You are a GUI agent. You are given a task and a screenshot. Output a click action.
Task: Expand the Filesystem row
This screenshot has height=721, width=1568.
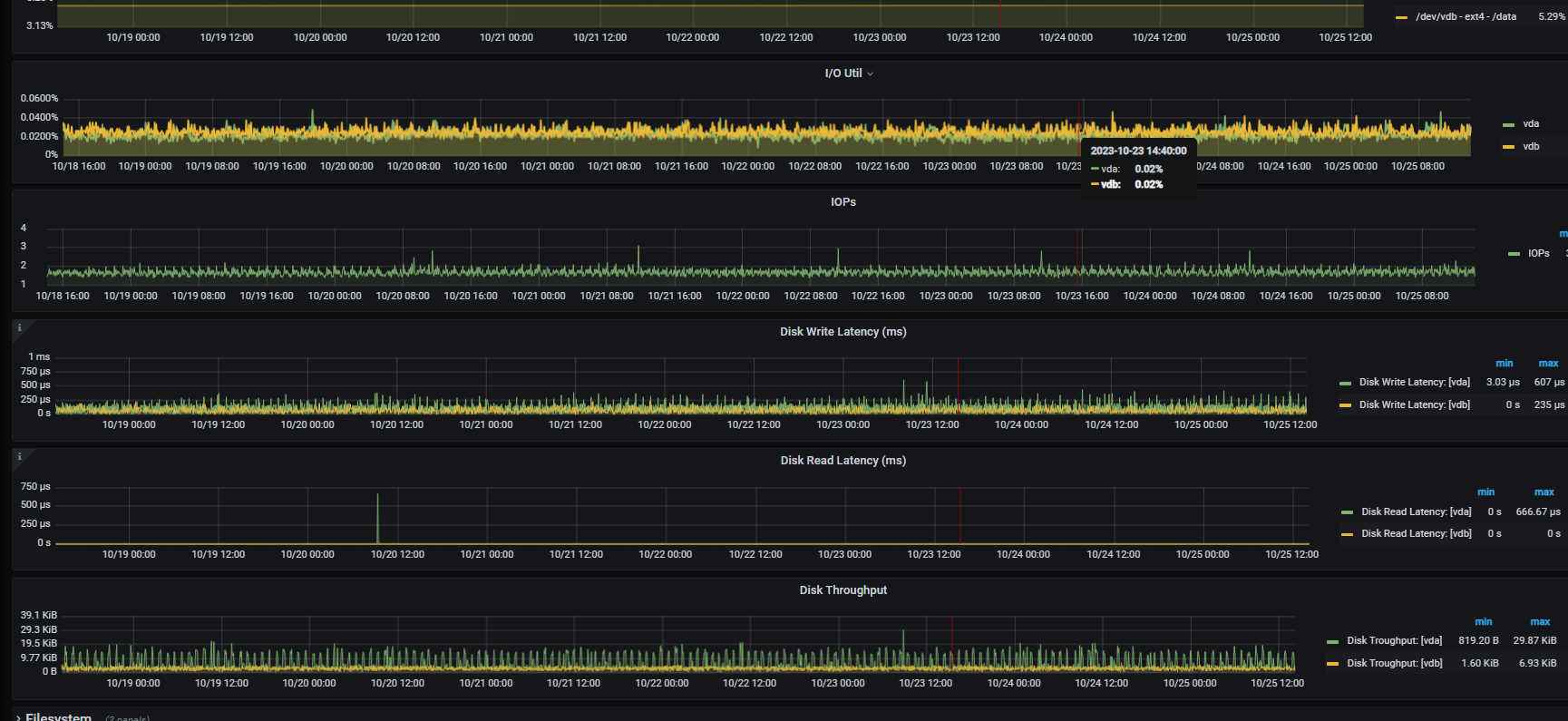coord(58,716)
